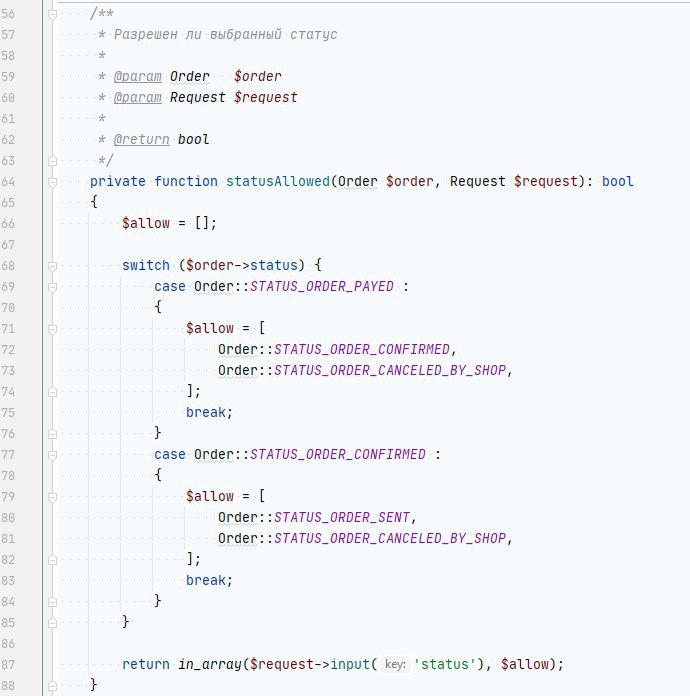Viewport: 690px width, 696px height.
Task: Click STATUS_ORDER_CANCELED_BY_SHOP on line 73
Action: [x=390, y=370]
